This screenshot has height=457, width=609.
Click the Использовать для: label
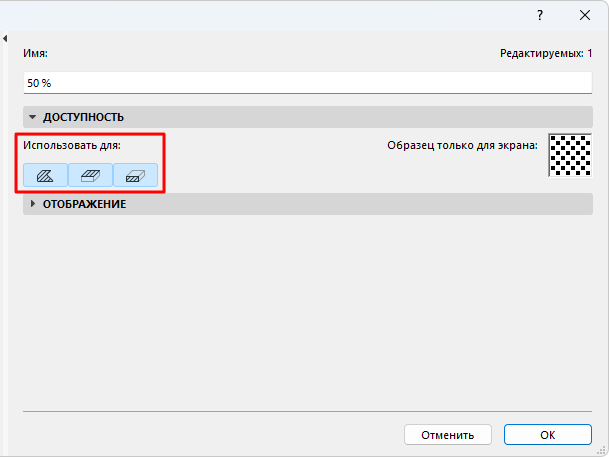pos(72,146)
